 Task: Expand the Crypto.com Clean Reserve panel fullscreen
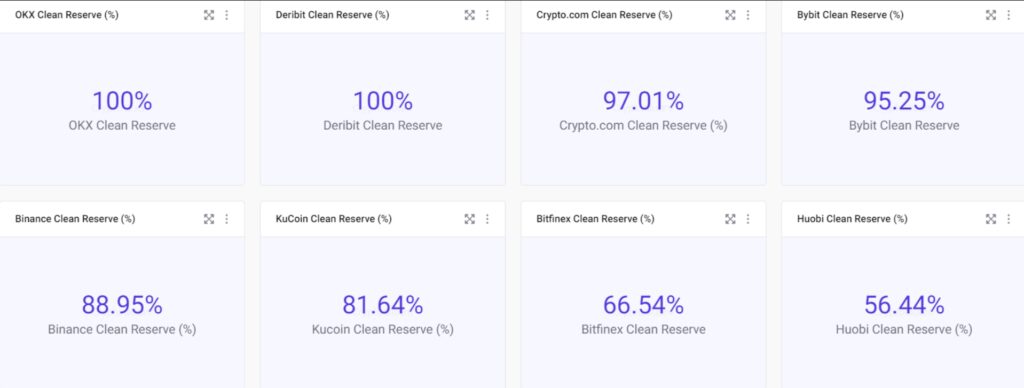[x=730, y=15]
